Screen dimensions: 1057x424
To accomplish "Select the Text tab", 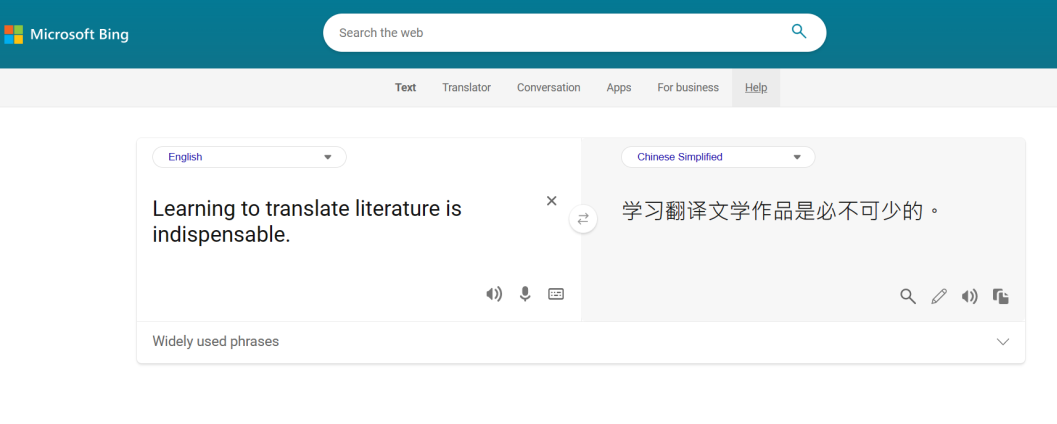I will pyautogui.click(x=405, y=88).
